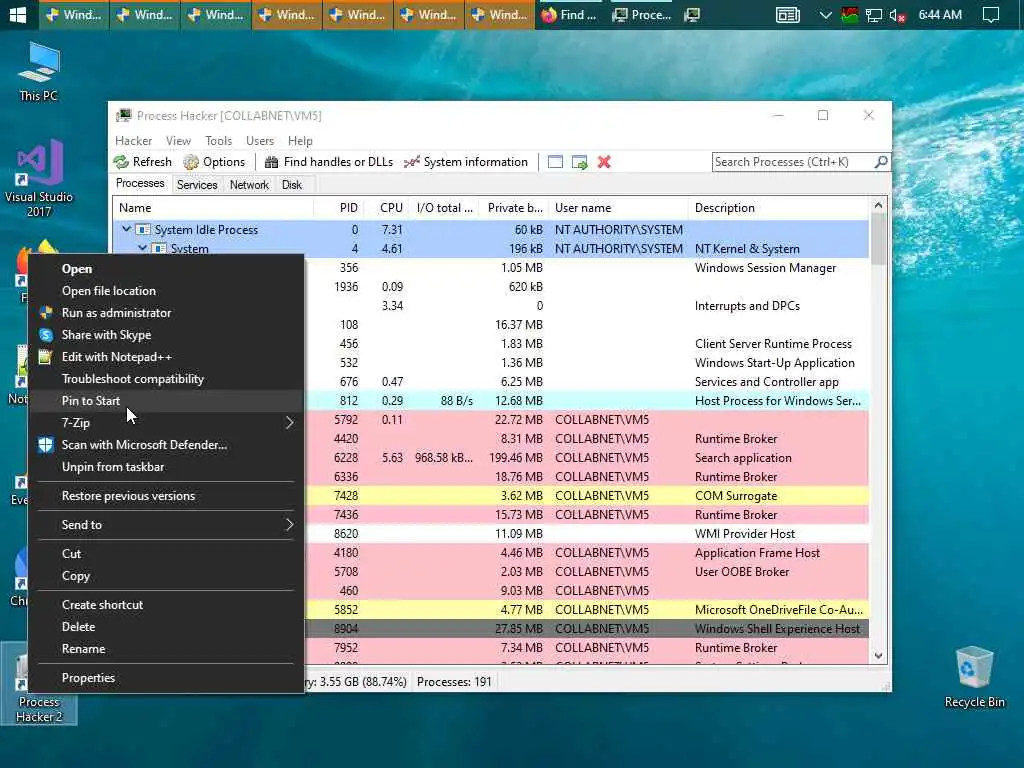
Task: Click the search magnifier icon in the search box
Action: 881,161
